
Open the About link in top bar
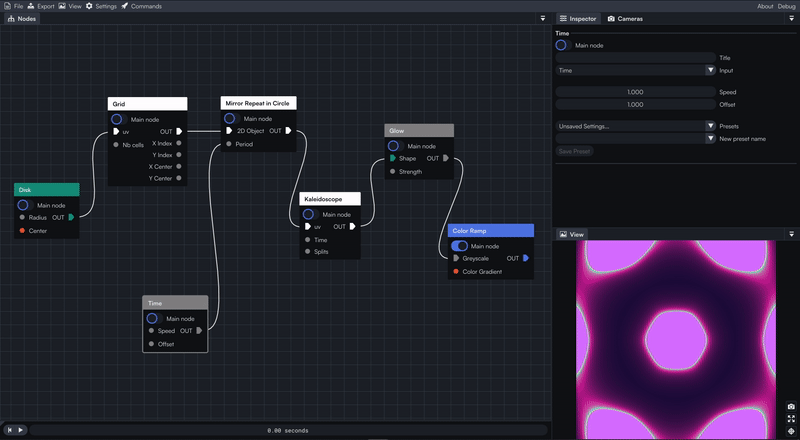click(765, 6)
